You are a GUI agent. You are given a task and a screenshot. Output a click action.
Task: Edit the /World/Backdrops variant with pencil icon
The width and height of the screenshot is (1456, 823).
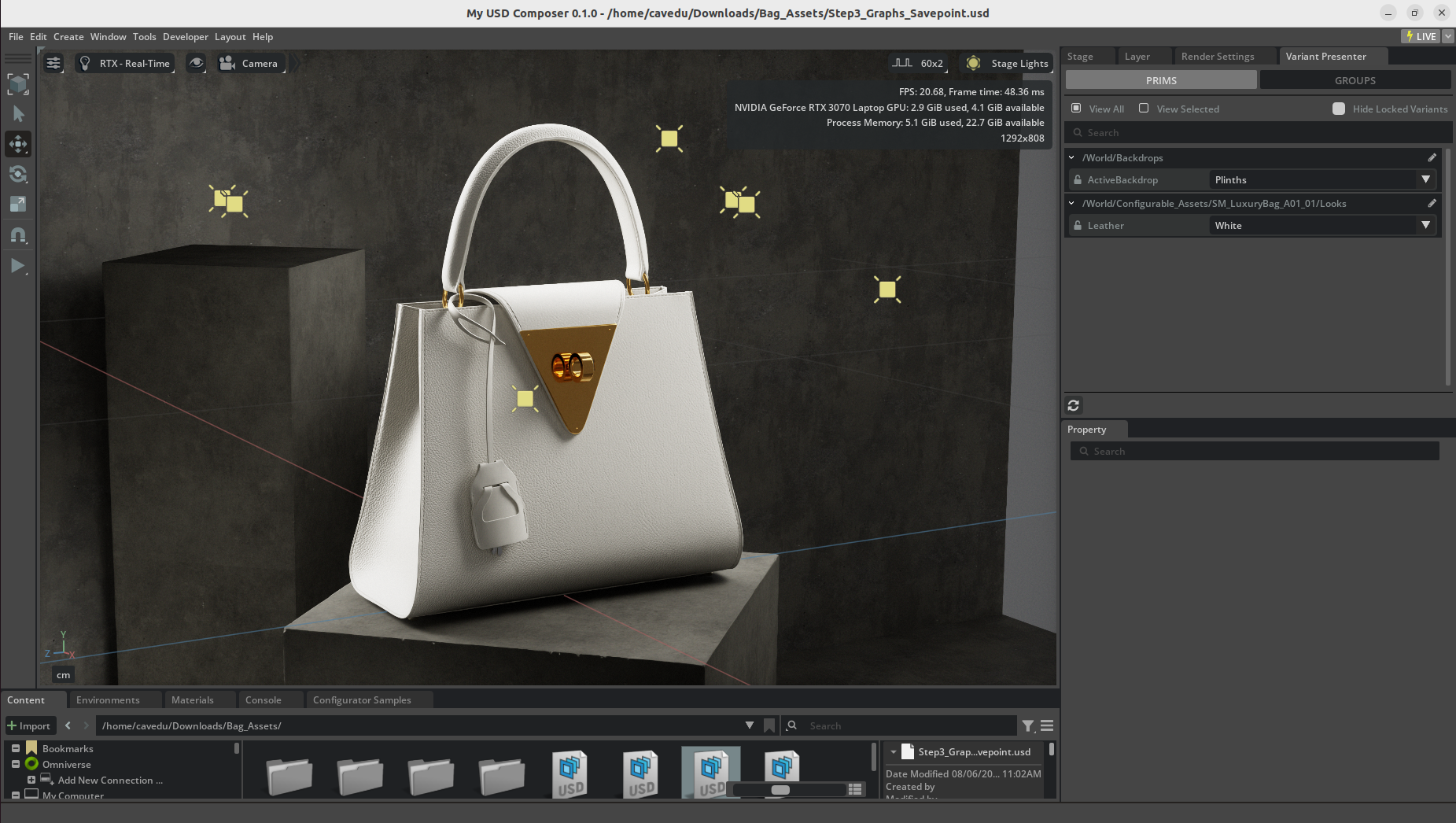pos(1432,157)
